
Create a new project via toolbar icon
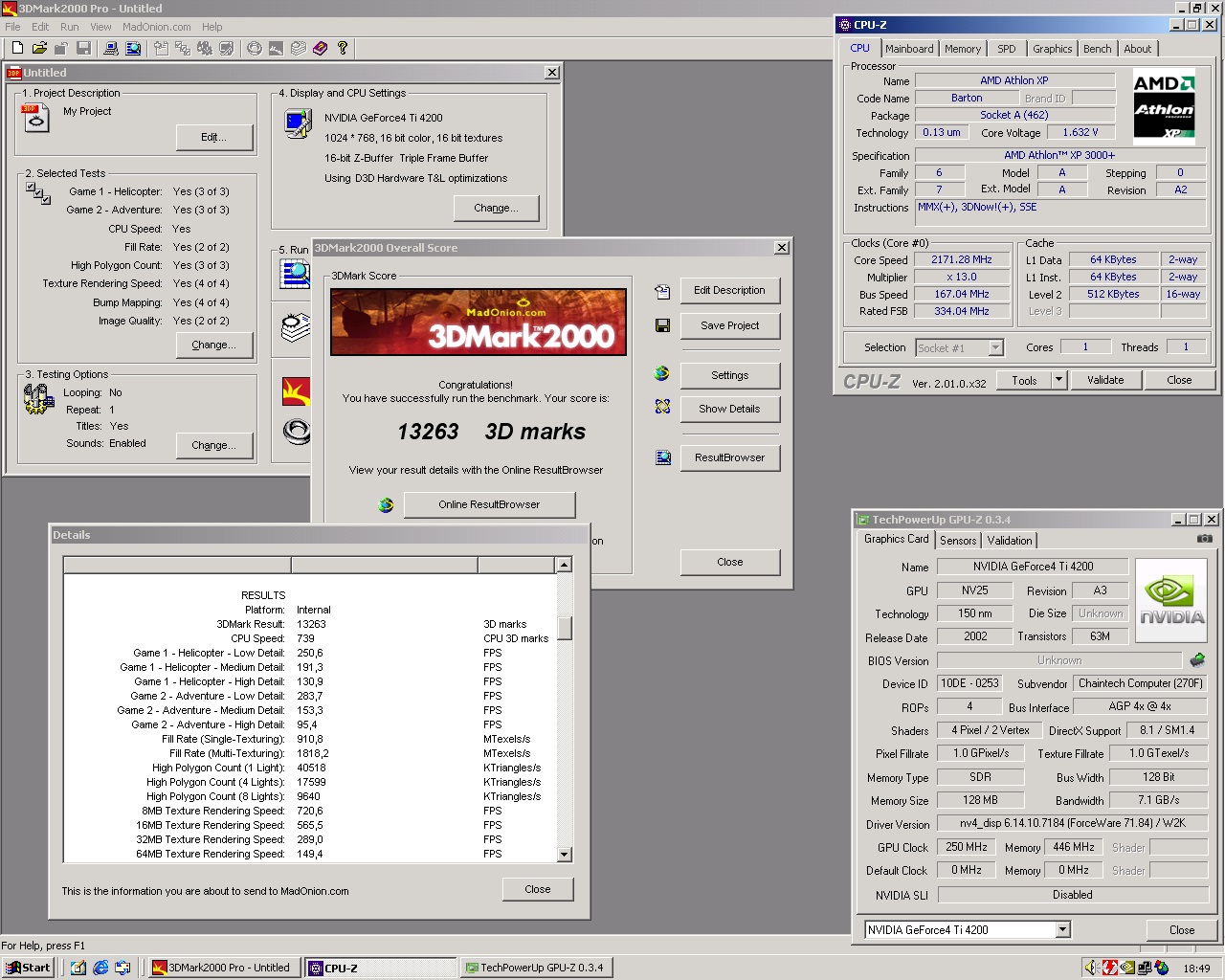(x=17, y=48)
